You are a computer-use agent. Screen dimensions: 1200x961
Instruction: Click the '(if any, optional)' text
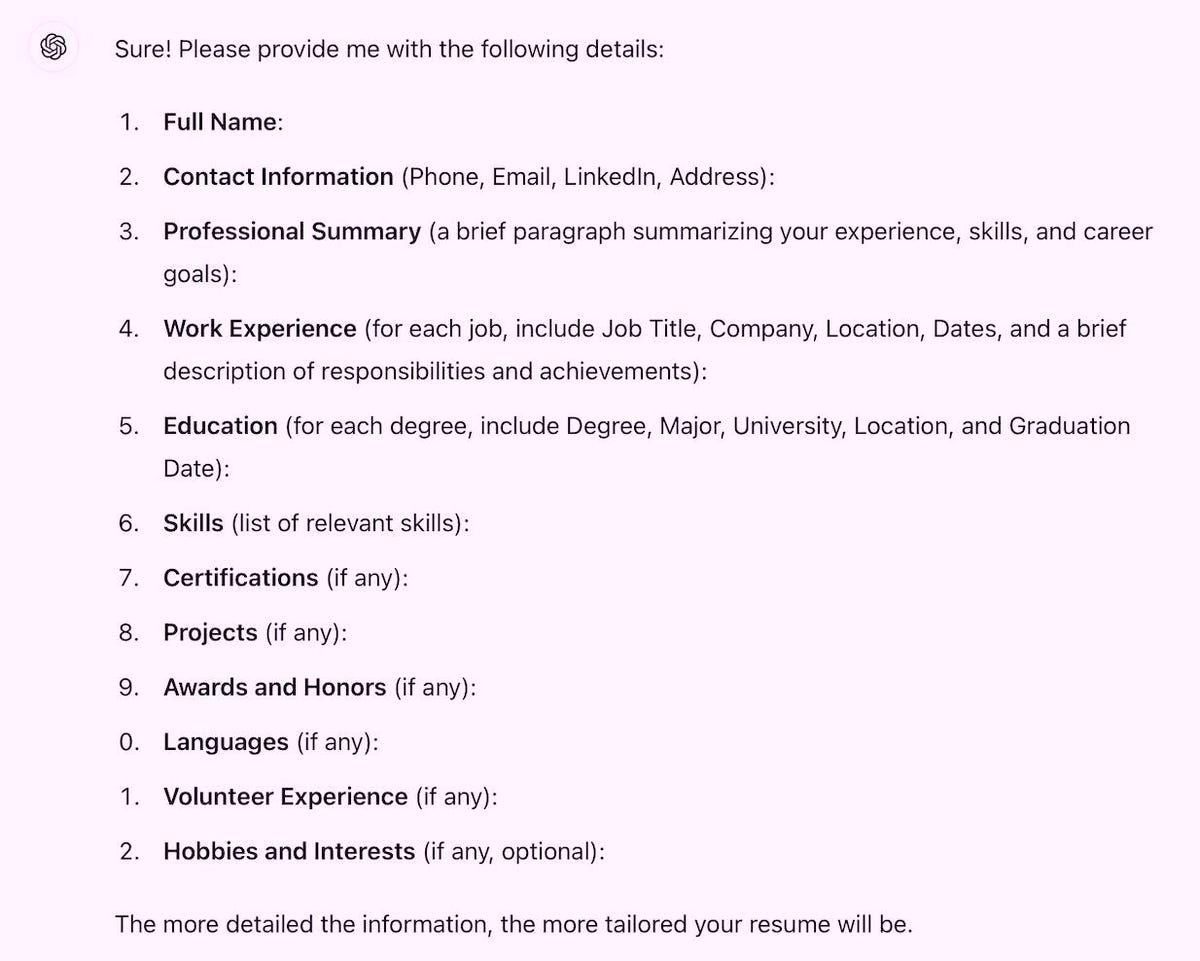coord(514,852)
